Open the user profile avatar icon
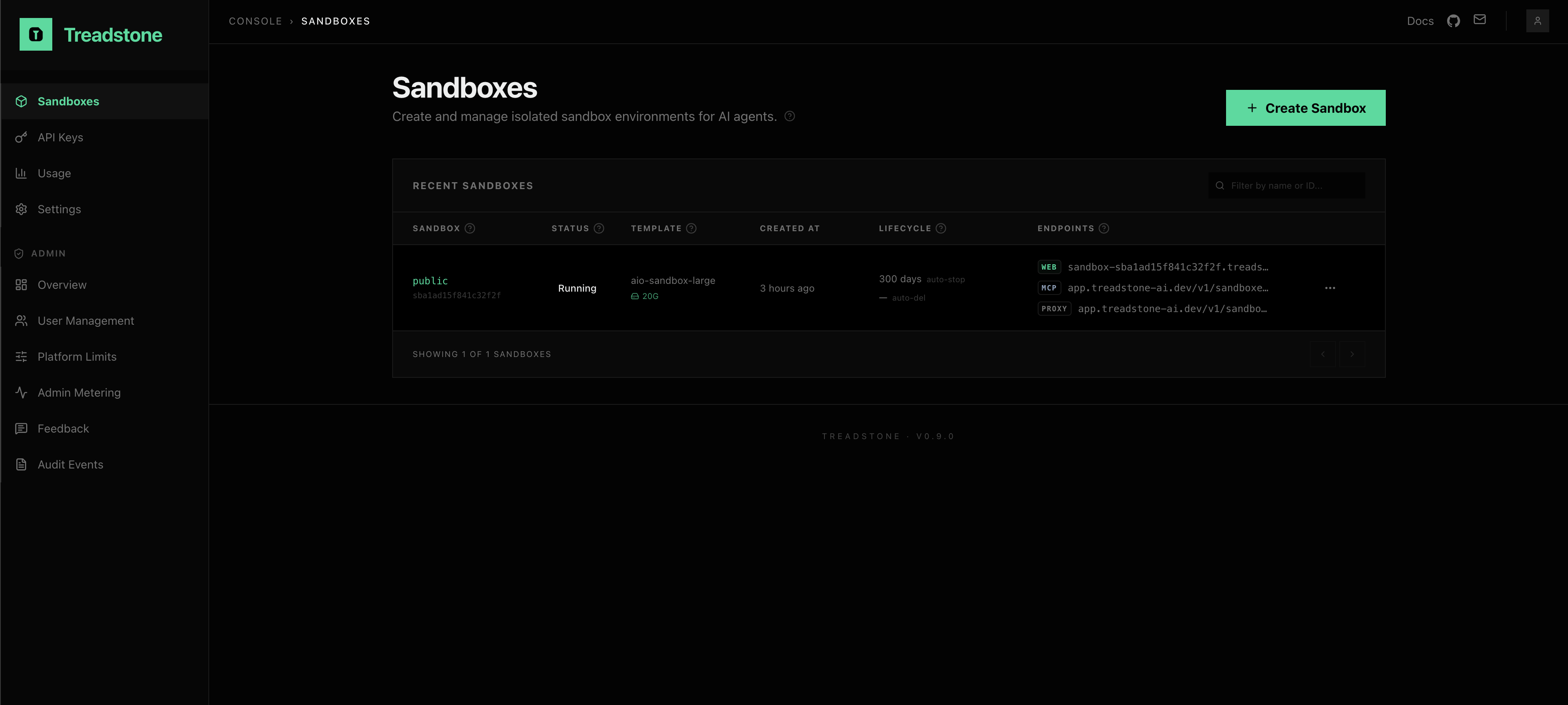The width and height of the screenshot is (1568, 705). tap(1537, 21)
